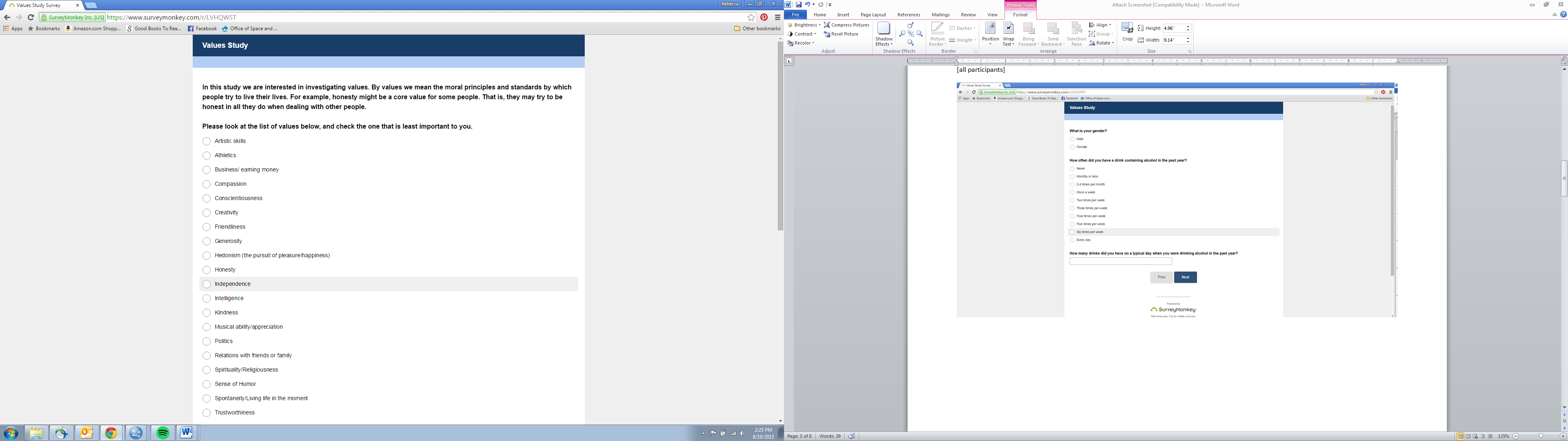Choose Honesty as least important value
The width and height of the screenshot is (1568, 441).
click(206, 270)
